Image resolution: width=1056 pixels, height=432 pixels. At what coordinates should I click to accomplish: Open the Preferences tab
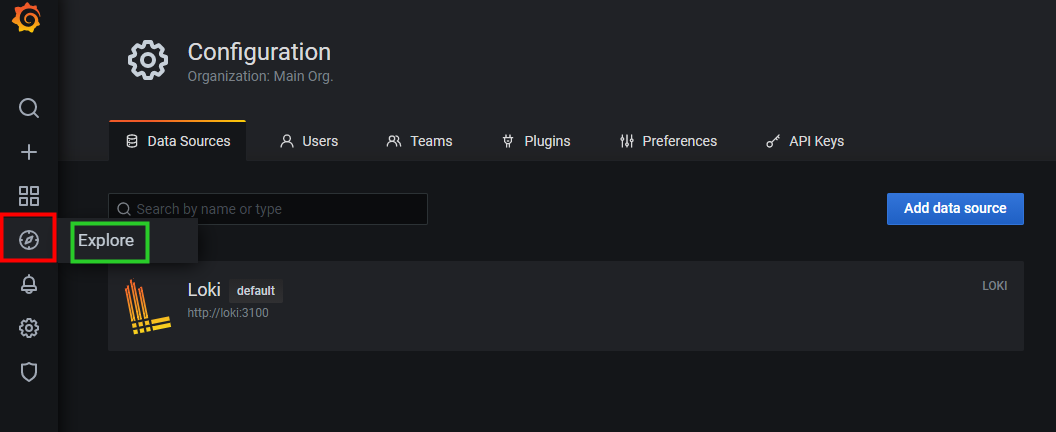click(668, 141)
